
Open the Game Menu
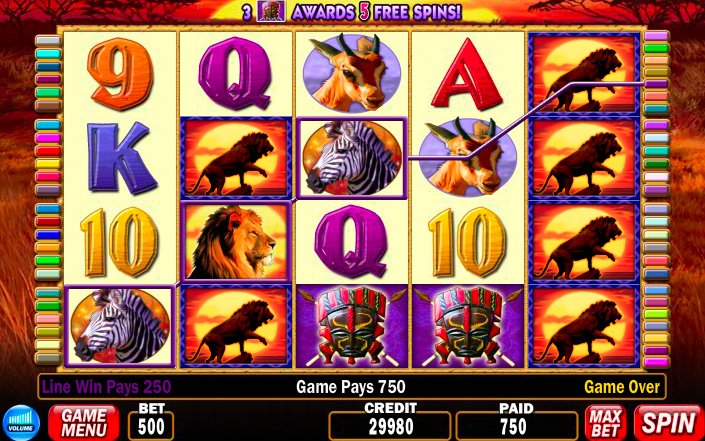(x=84, y=423)
